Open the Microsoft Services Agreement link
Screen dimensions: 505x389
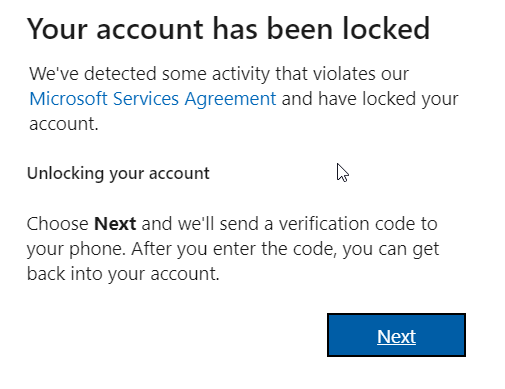(x=153, y=99)
